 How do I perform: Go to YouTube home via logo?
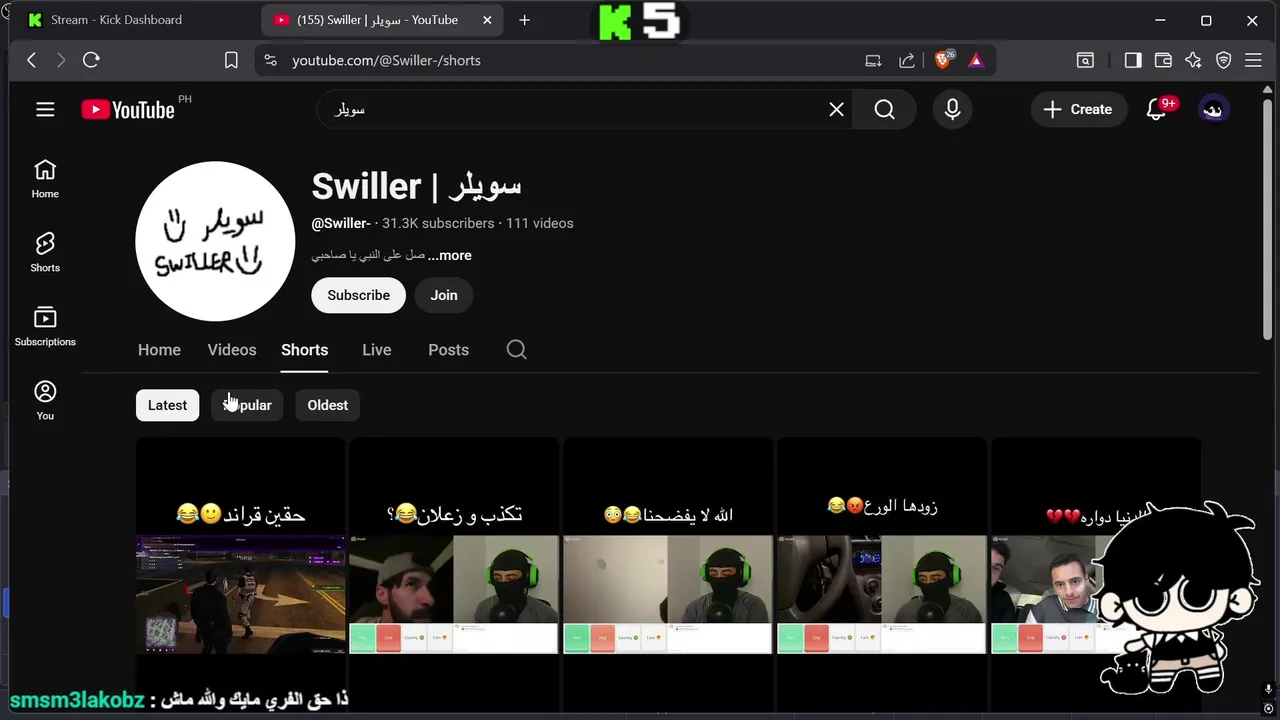(128, 109)
